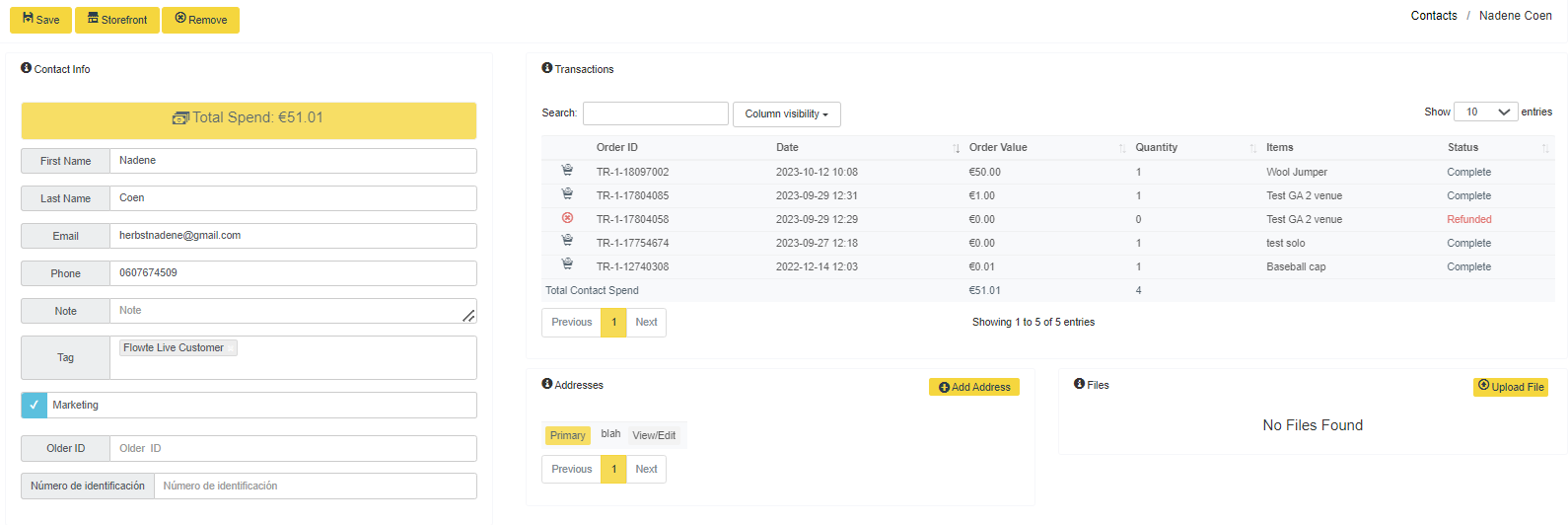The width and height of the screenshot is (1568, 525).
Task: Click Next in Transactions pagination
Action: coord(646,323)
